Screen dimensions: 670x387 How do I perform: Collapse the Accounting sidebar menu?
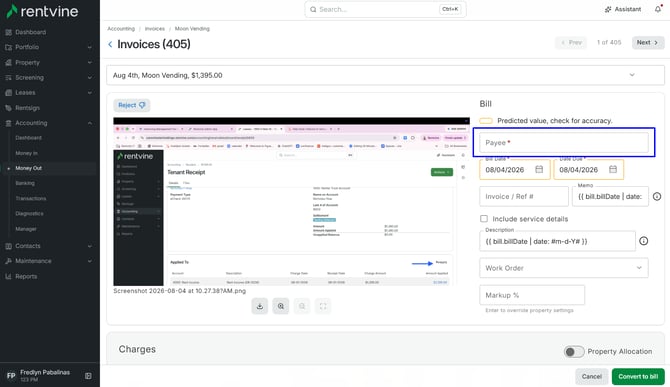pos(49,123)
